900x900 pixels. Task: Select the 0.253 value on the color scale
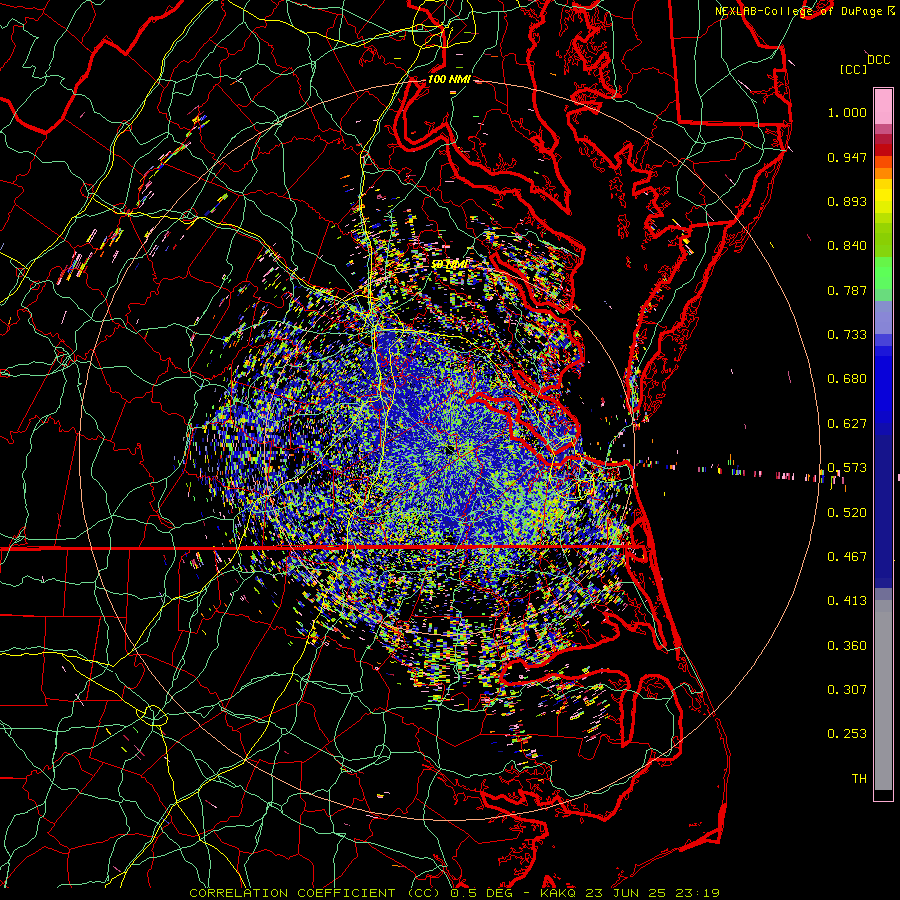847,734
